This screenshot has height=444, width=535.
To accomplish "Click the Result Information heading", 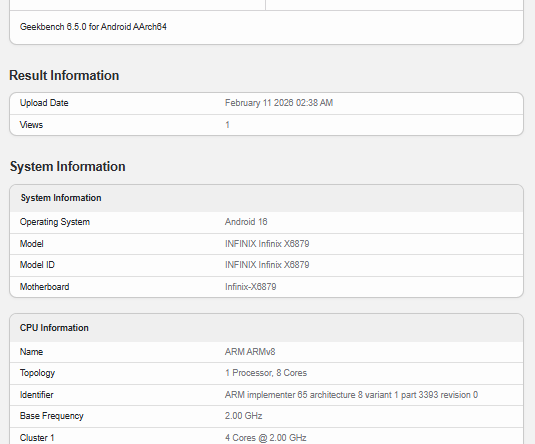I will point(64,75).
